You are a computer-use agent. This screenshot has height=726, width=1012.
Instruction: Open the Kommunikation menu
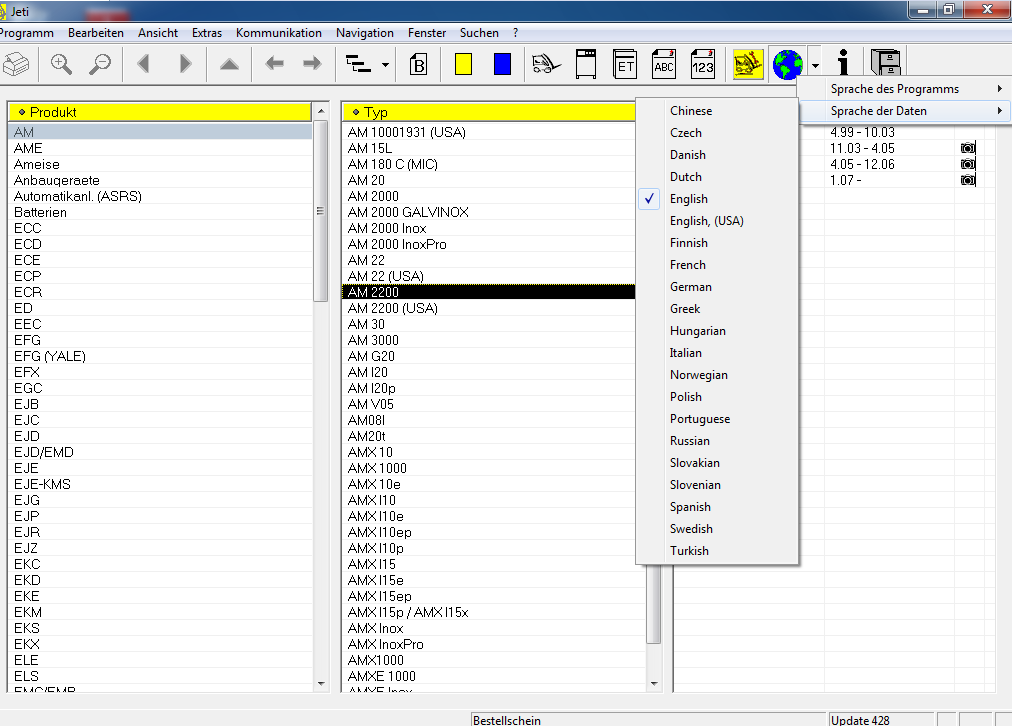279,33
